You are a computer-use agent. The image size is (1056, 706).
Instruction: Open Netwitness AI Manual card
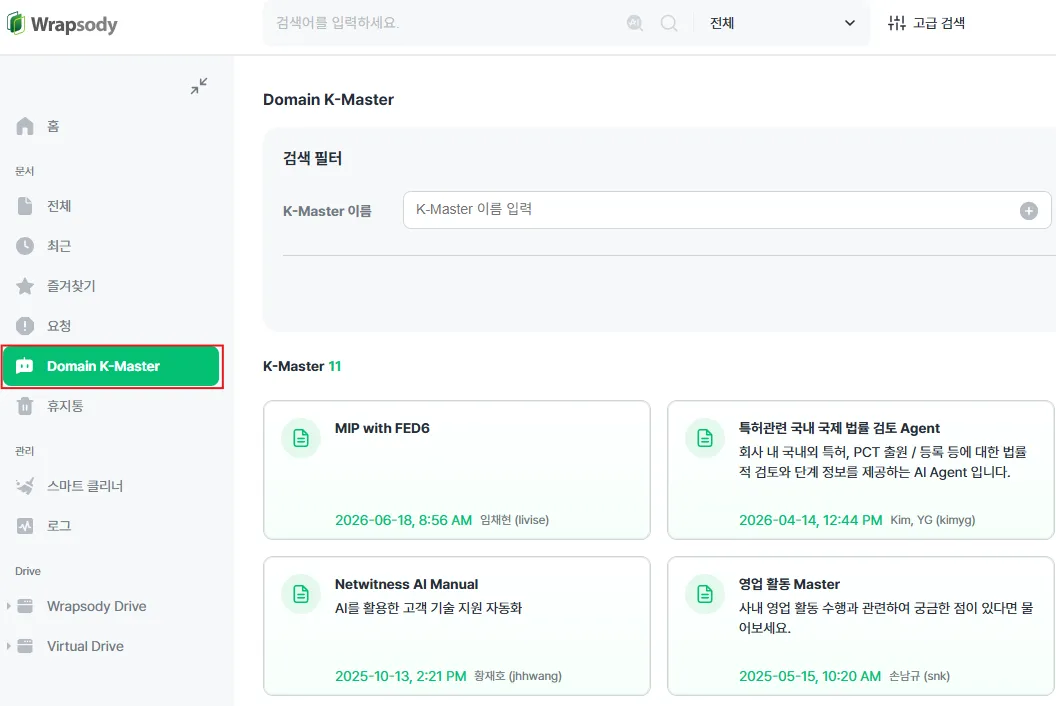457,626
